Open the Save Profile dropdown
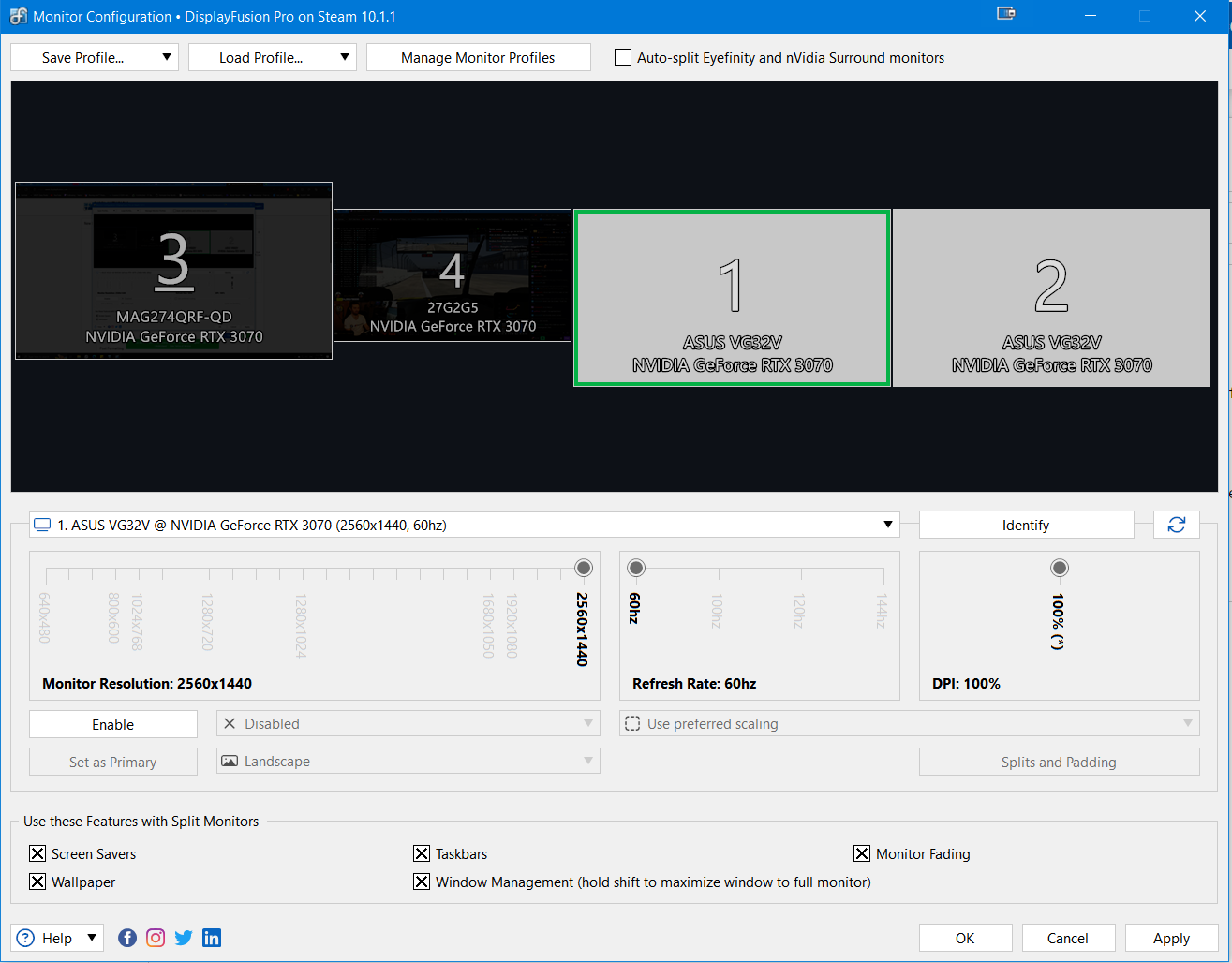 tap(95, 57)
